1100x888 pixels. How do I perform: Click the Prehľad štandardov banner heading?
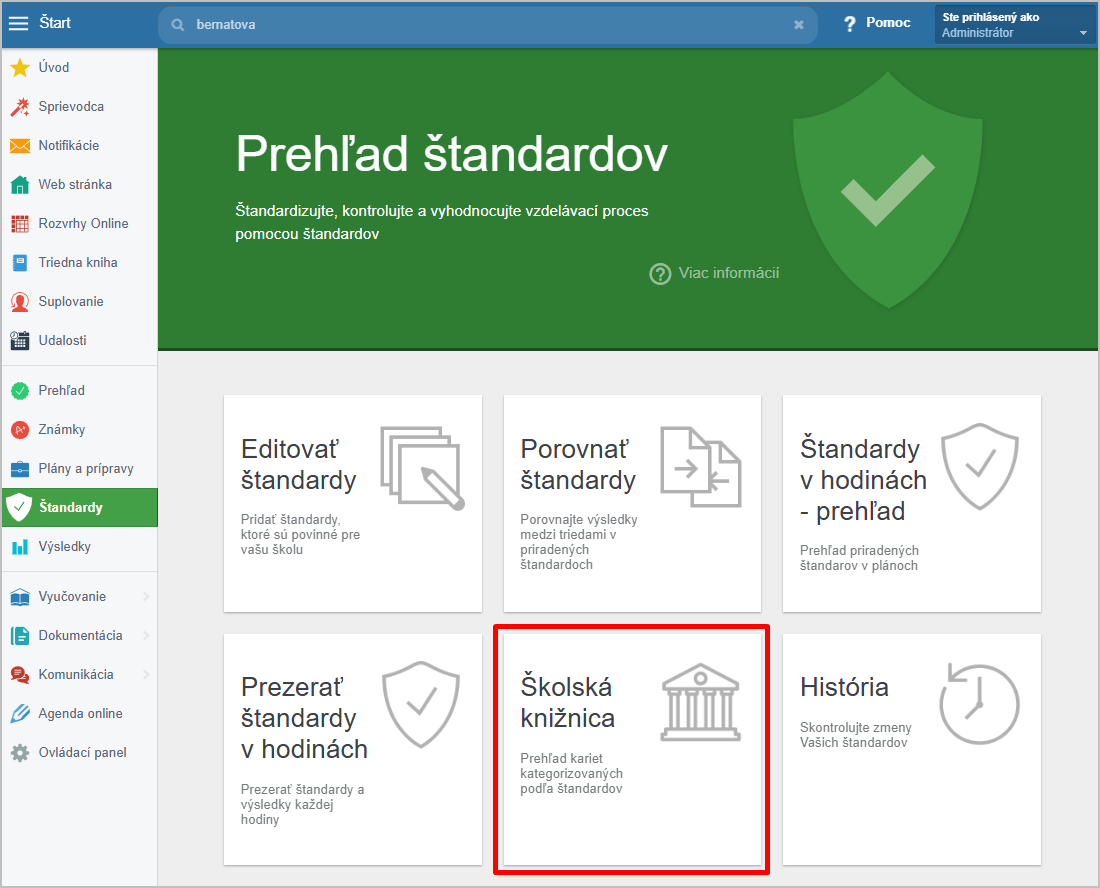pyautogui.click(x=451, y=154)
